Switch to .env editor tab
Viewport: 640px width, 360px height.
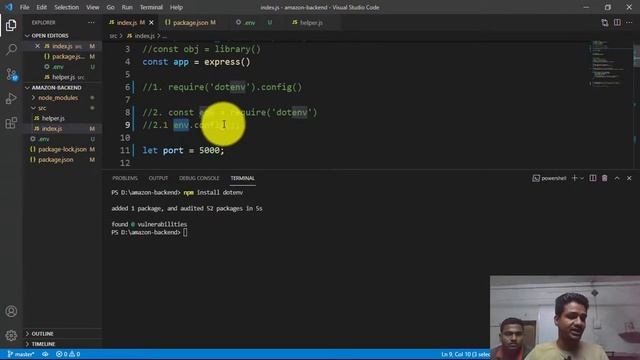(253, 22)
